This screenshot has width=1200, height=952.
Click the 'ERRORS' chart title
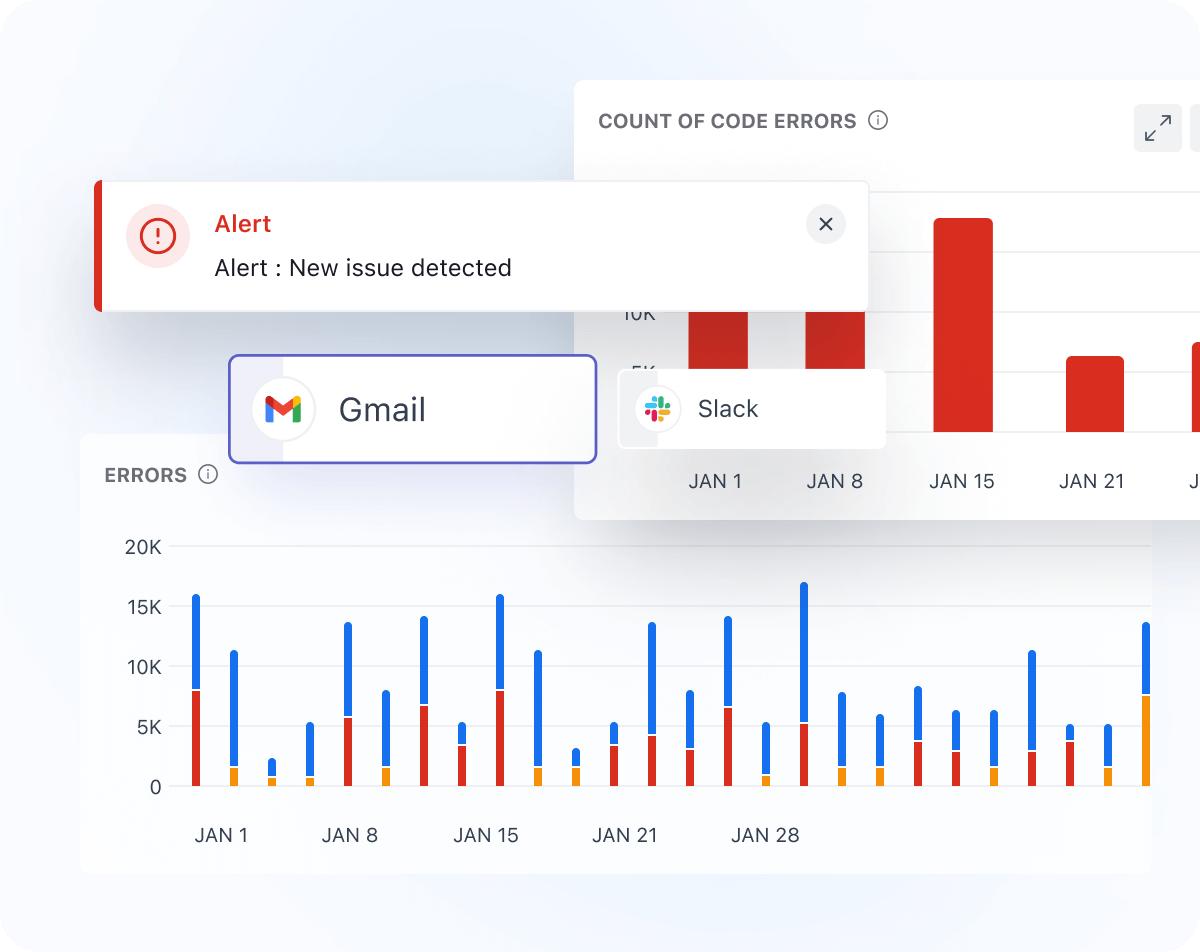146,475
